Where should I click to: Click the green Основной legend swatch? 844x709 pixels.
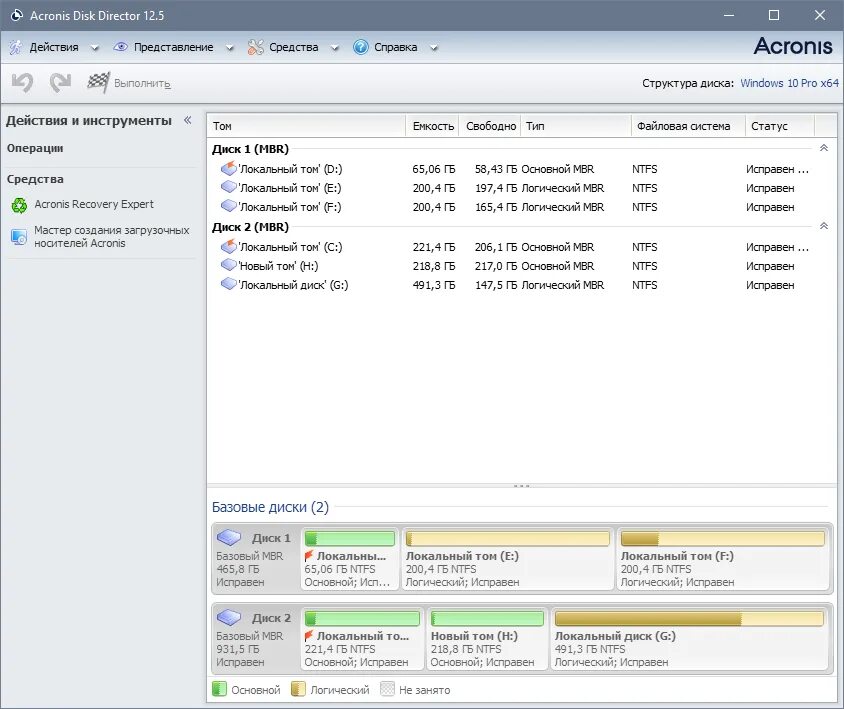(x=219, y=689)
